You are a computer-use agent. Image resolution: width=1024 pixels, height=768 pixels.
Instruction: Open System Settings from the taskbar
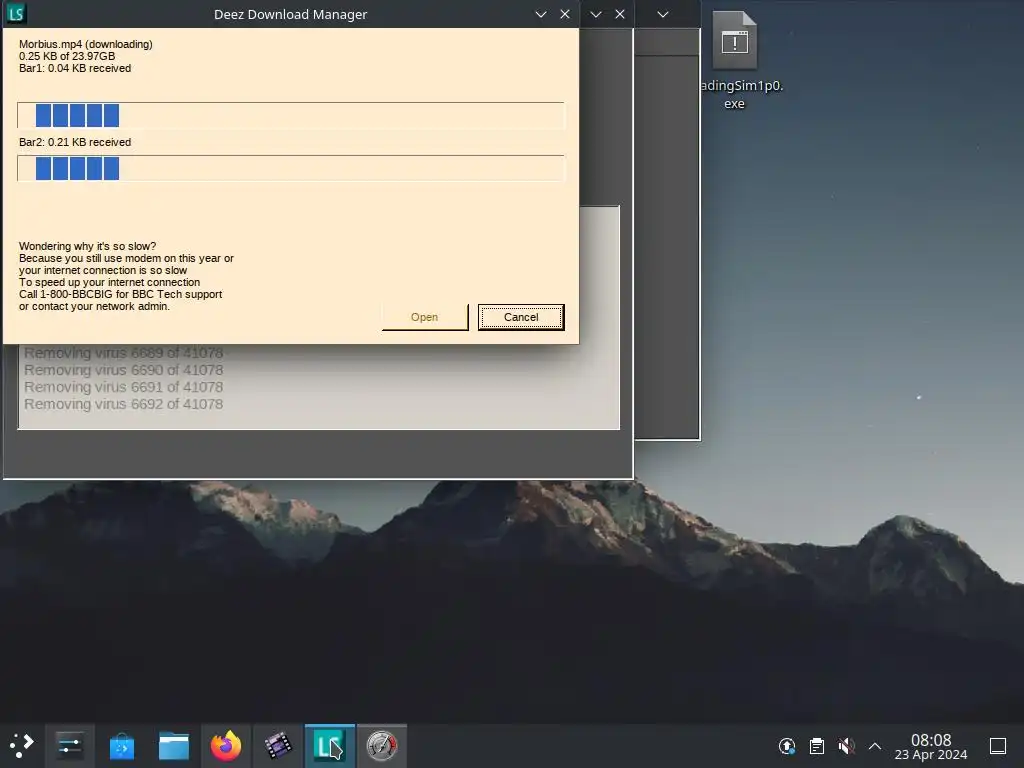point(69,746)
